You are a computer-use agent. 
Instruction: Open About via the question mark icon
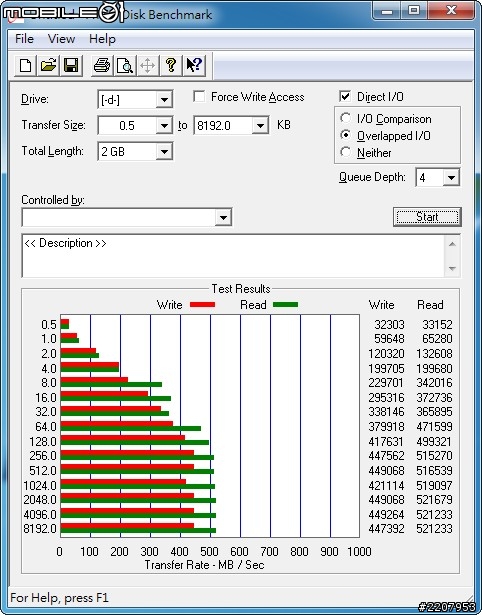coord(171,66)
